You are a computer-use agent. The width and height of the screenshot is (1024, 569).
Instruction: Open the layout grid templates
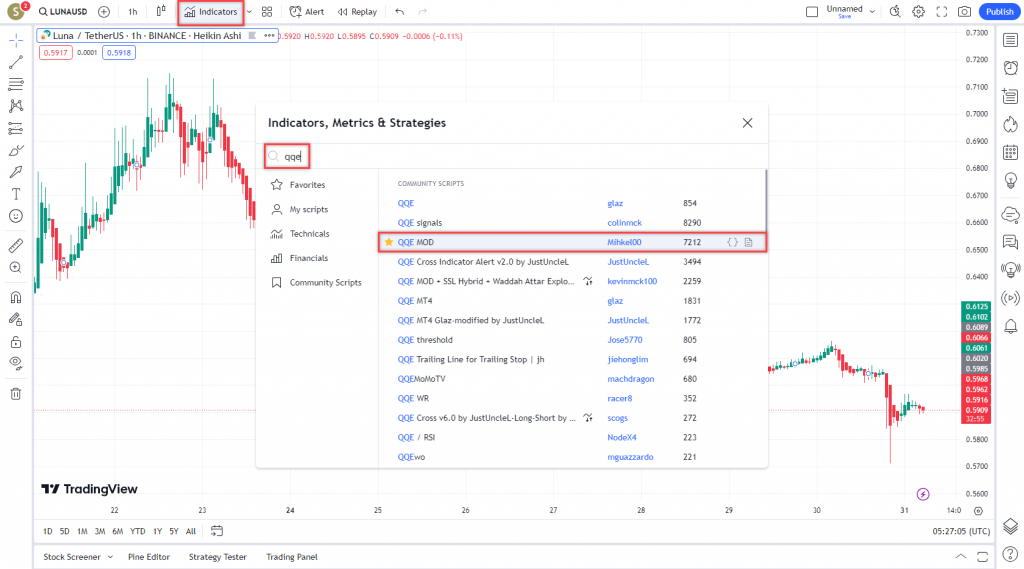tap(267, 12)
